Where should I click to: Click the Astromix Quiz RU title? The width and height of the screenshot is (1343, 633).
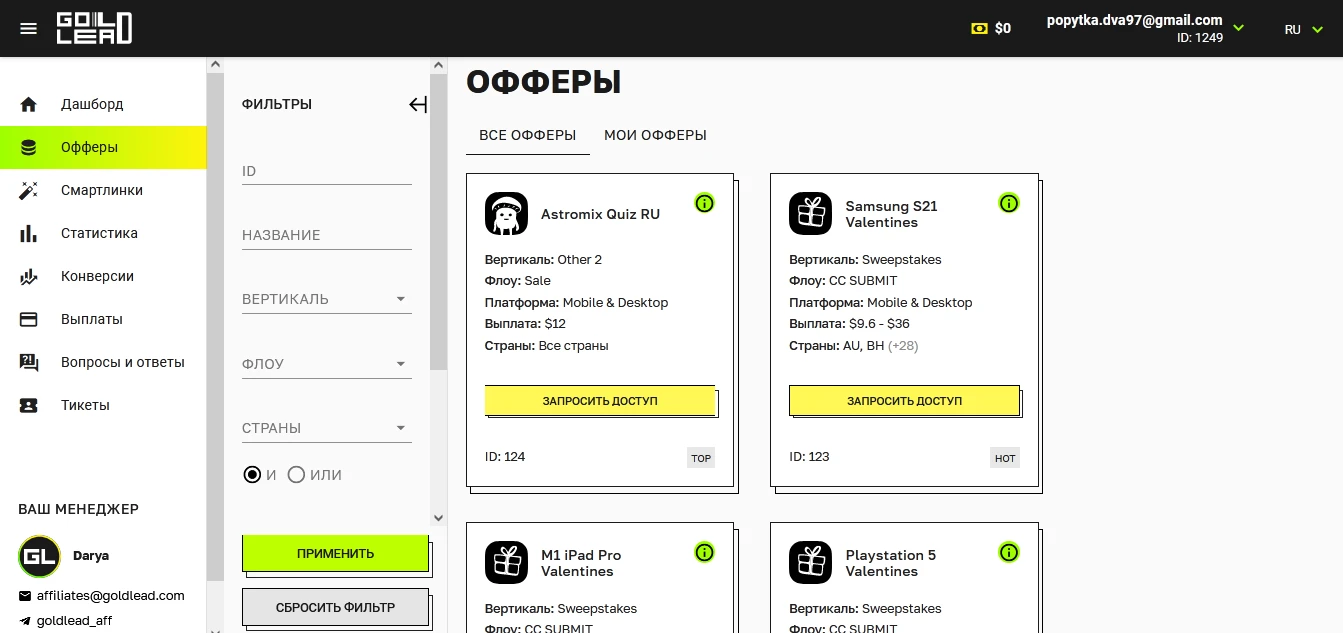tap(600, 214)
